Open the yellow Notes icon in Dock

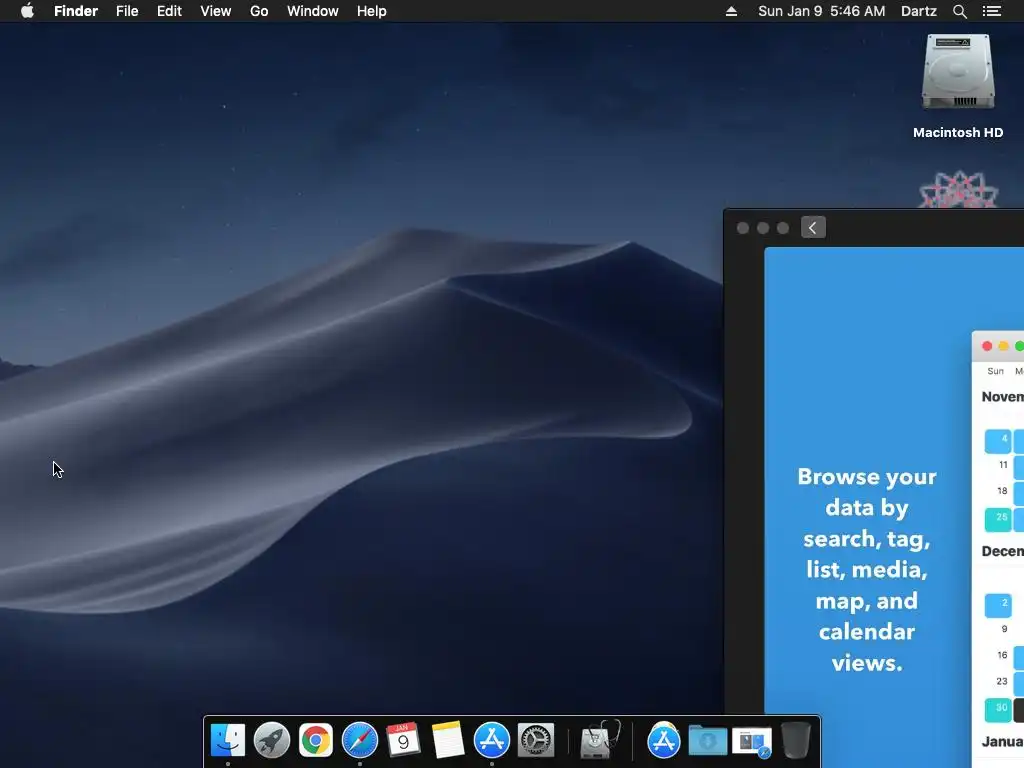448,740
